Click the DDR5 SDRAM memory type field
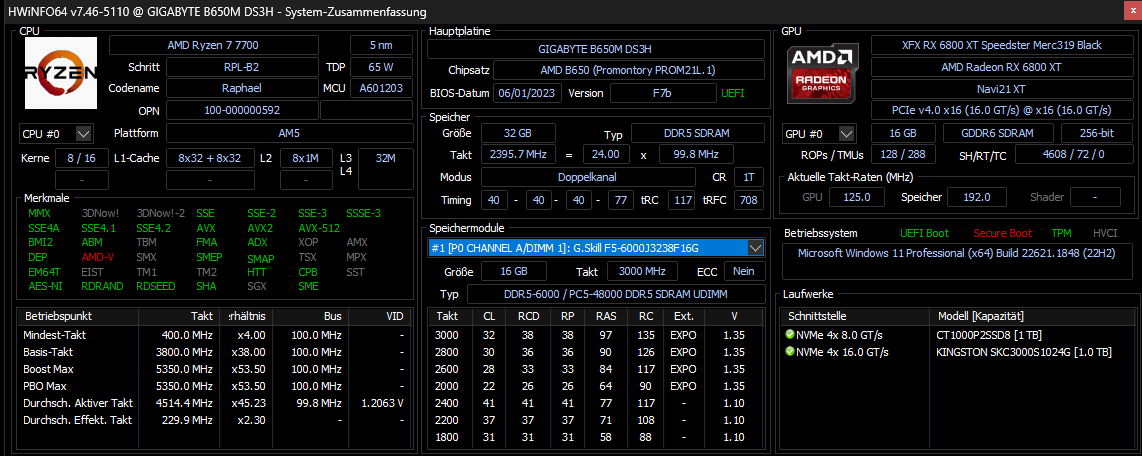Image resolution: width=1142 pixels, height=456 pixels. 698,134
